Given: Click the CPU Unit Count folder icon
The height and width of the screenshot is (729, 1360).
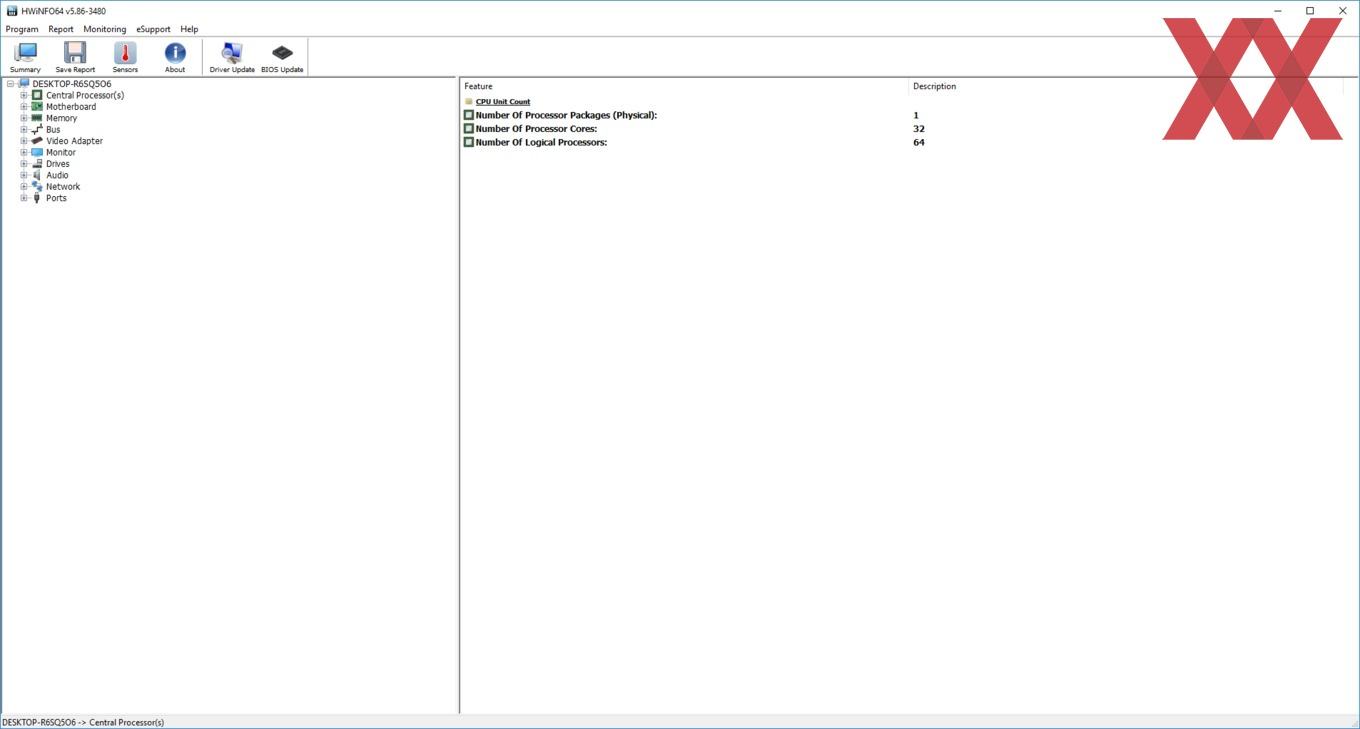Looking at the screenshot, I should [469, 101].
